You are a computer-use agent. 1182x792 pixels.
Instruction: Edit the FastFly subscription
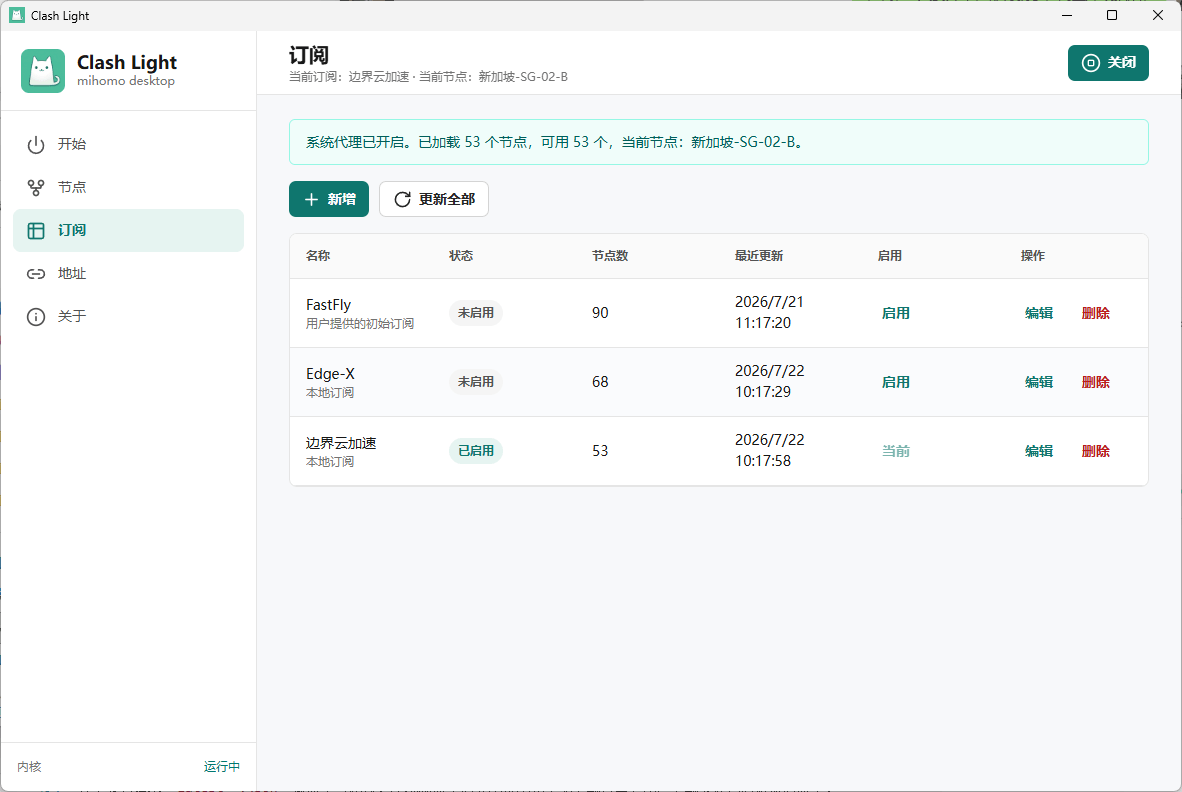1039,313
